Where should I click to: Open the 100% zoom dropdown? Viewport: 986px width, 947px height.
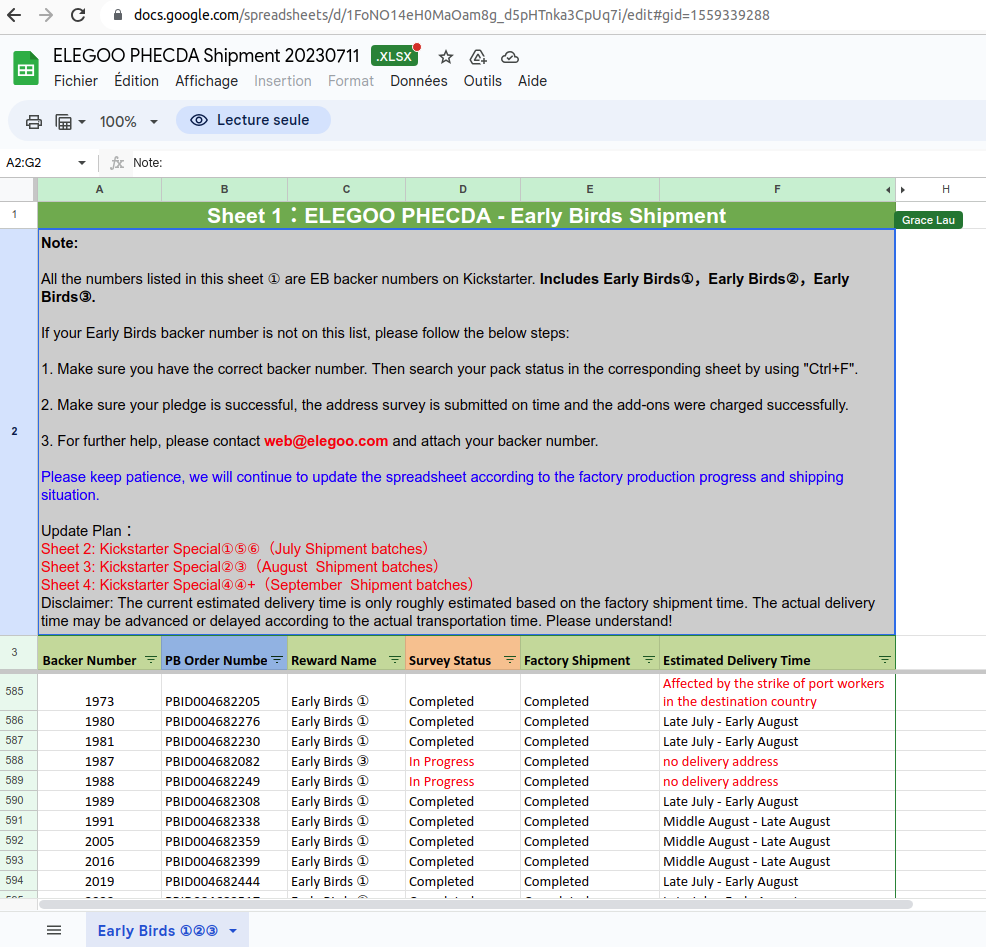point(128,121)
